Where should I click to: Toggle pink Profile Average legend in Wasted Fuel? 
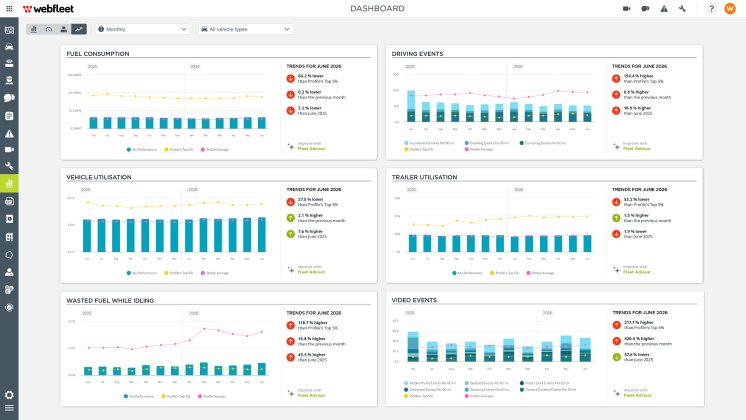pos(212,396)
